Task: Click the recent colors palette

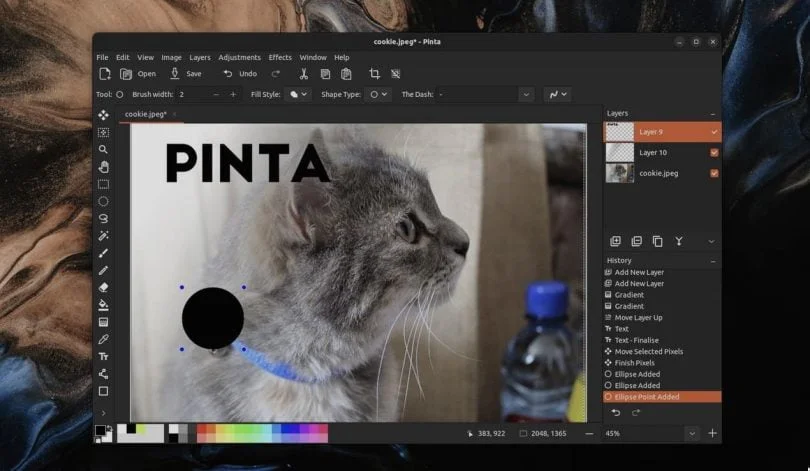Action: point(141,433)
